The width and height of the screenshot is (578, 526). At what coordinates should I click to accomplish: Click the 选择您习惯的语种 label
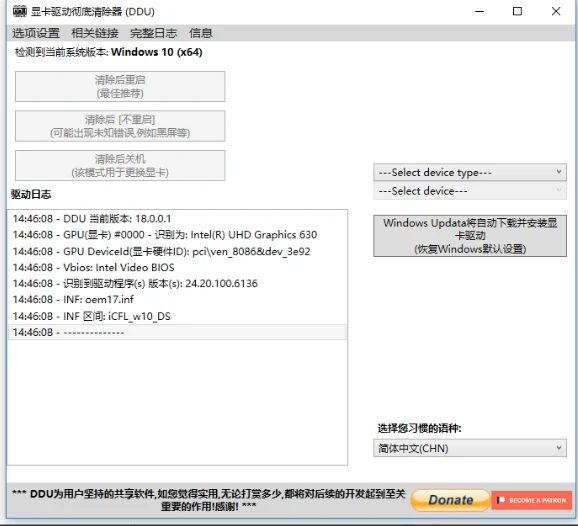pyautogui.click(x=419, y=428)
